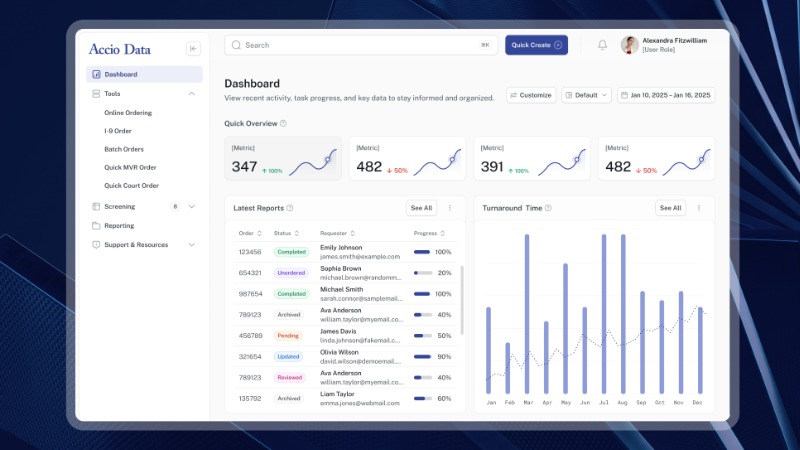800x450 pixels.
Task: Click the Quick Create button
Action: point(536,45)
